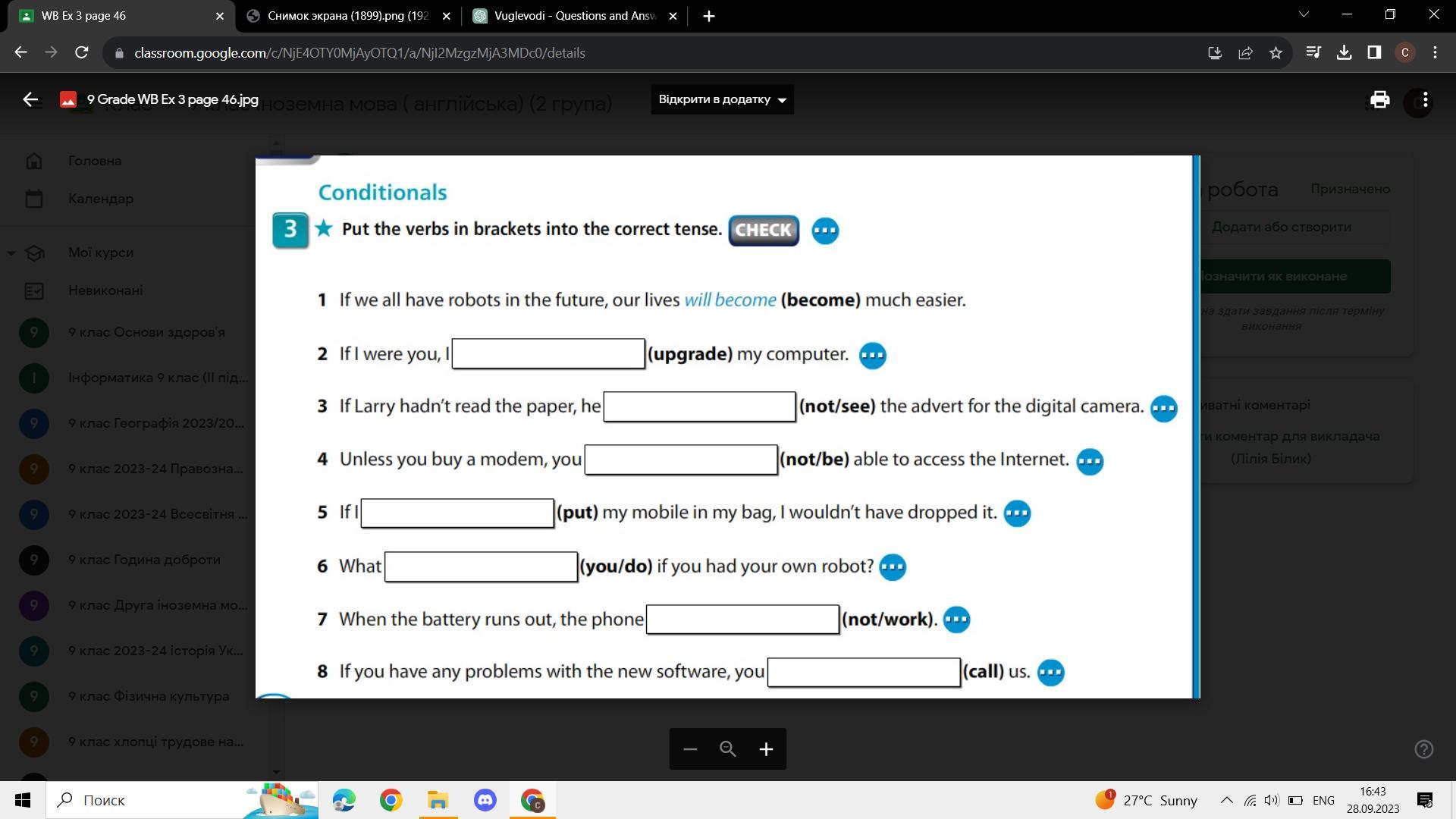Open File Explorer from the taskbar
This screenshot has height=819, width=1456.
click(438, 800)
